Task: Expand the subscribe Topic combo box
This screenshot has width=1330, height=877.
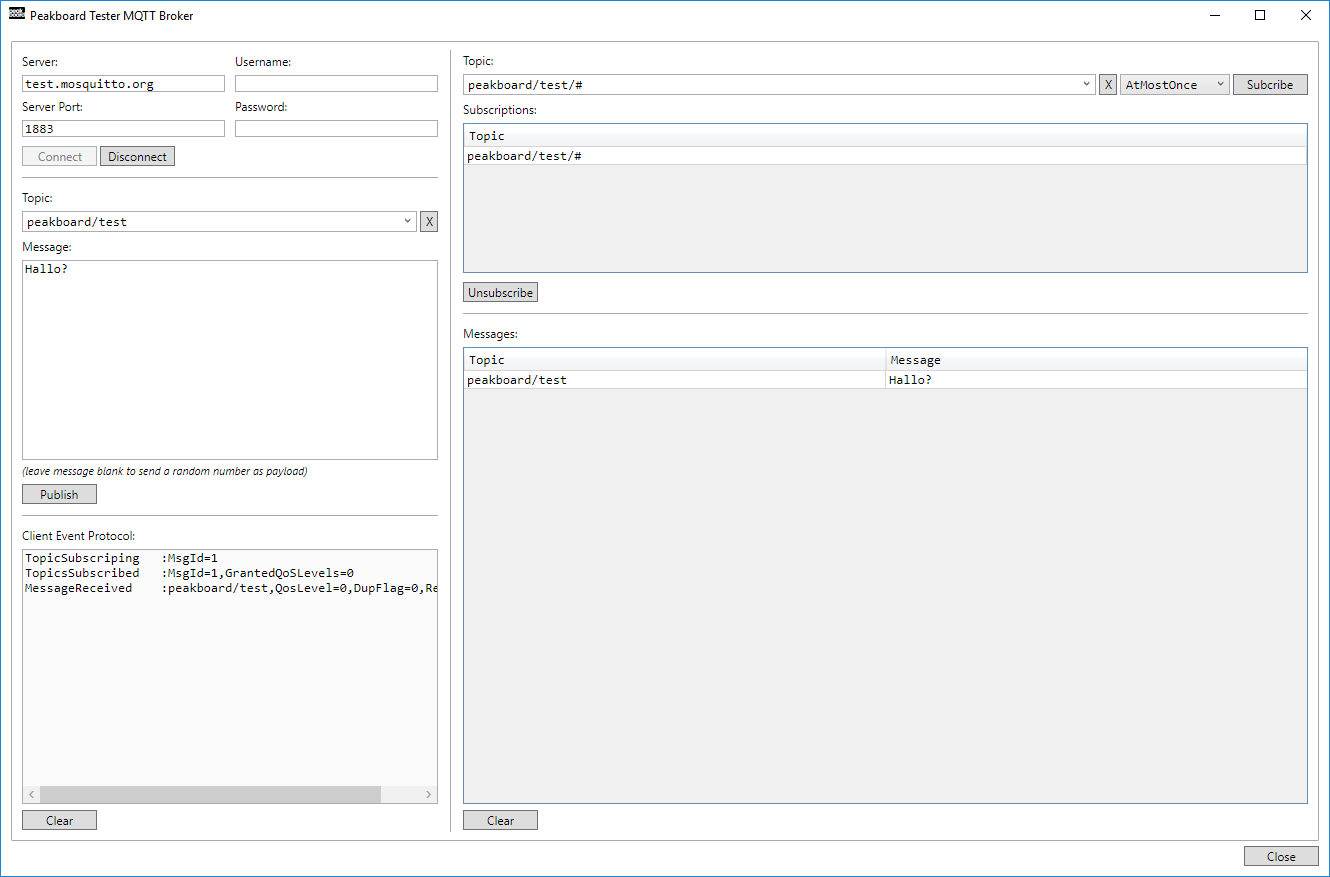Action: click(1086, 84)
